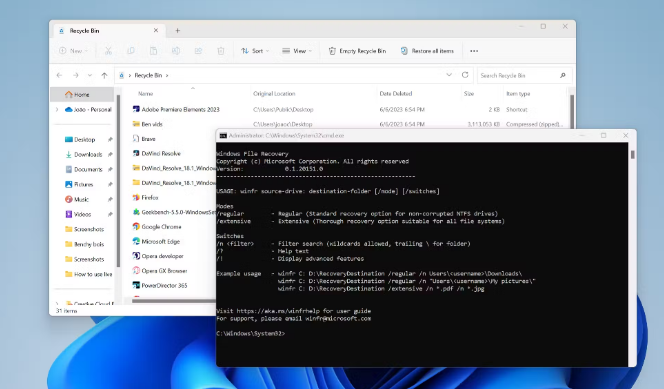Viewport: 664px width, 389px height.
Task: Open the See more three-dots menu
Action: pyautogui.click(x=474, y=51)
